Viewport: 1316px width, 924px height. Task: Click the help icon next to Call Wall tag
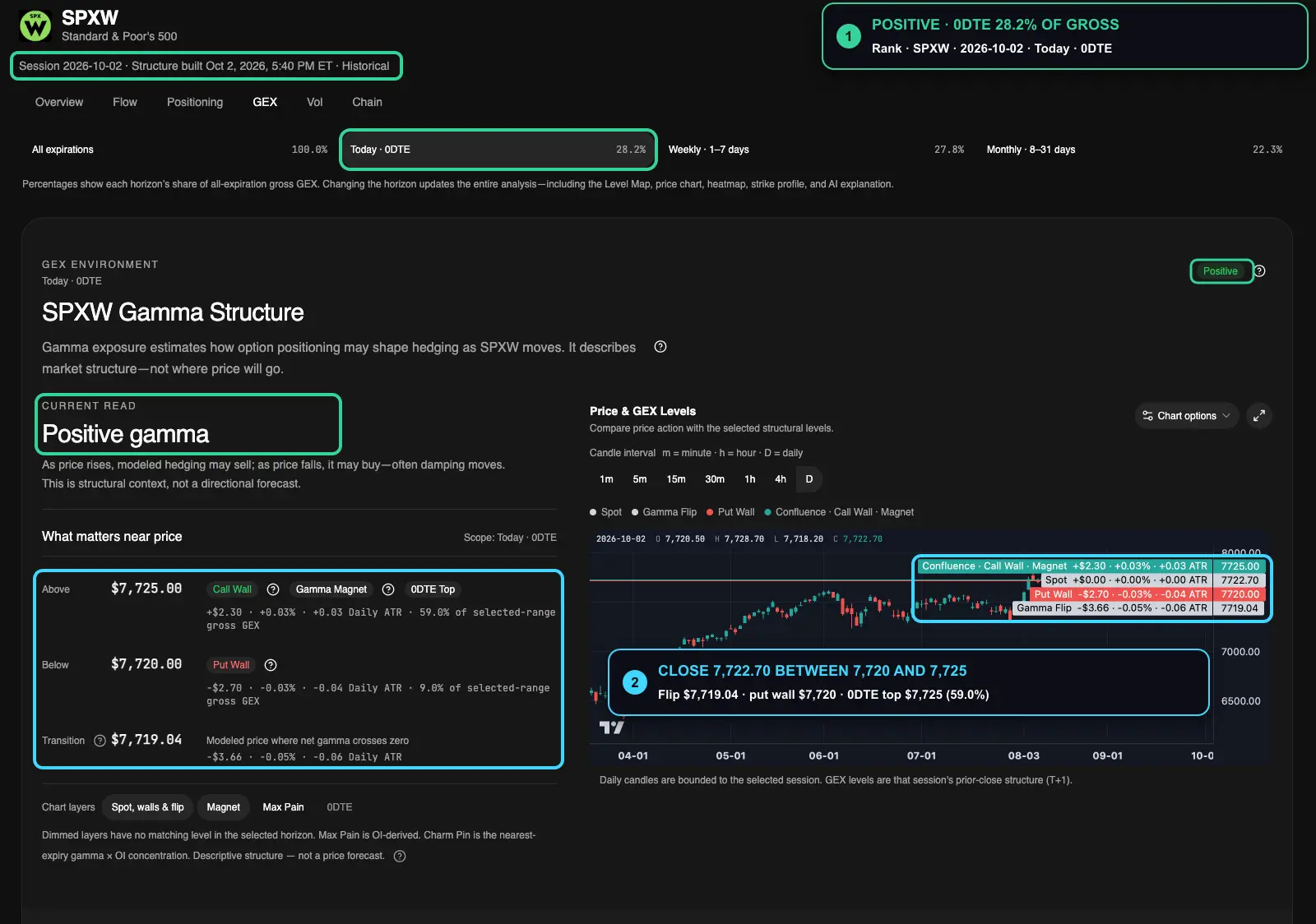tap(273, 589)
